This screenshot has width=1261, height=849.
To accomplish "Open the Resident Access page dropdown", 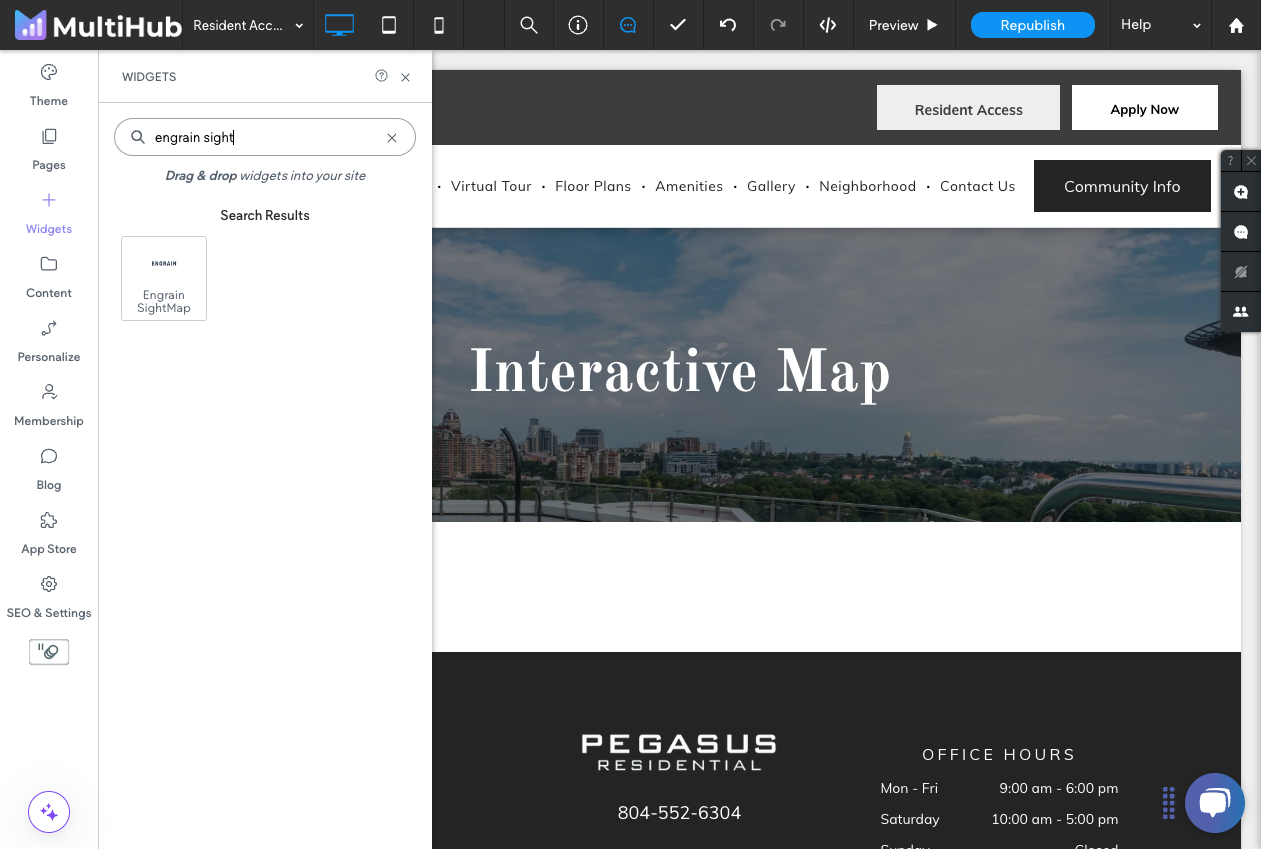I will (247, 25).
